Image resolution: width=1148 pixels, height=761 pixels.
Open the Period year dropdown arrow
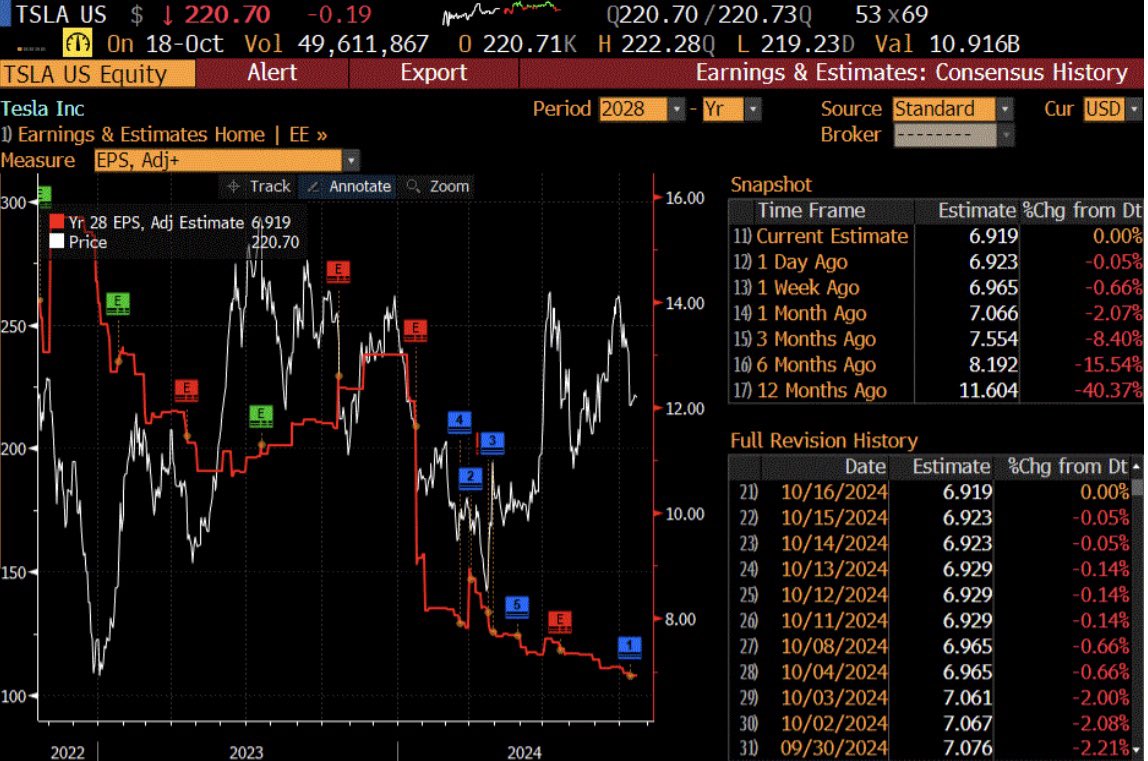click(x=676, y=109)
